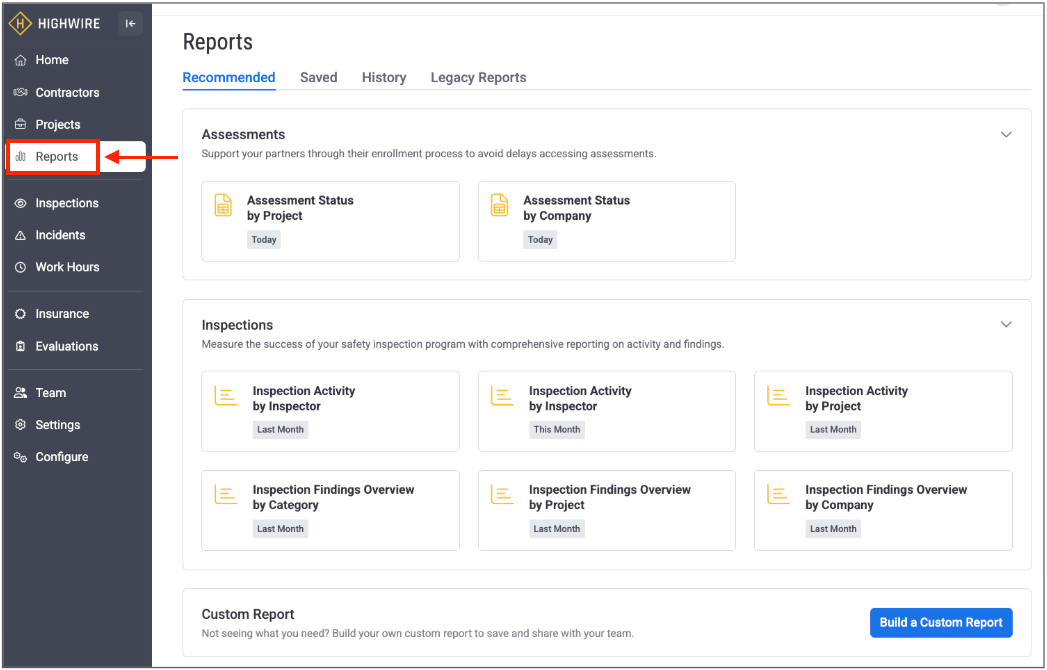The height and width of the screenshot is (670, 1047).
Task: Click the Insurance circle icon
Action: [21, 314]
